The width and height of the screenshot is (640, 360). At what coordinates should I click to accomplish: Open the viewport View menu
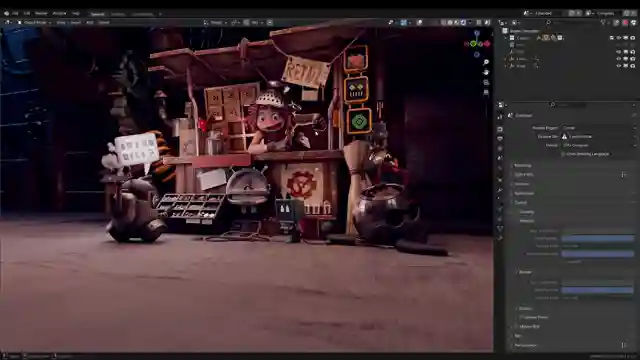point(61,22)
